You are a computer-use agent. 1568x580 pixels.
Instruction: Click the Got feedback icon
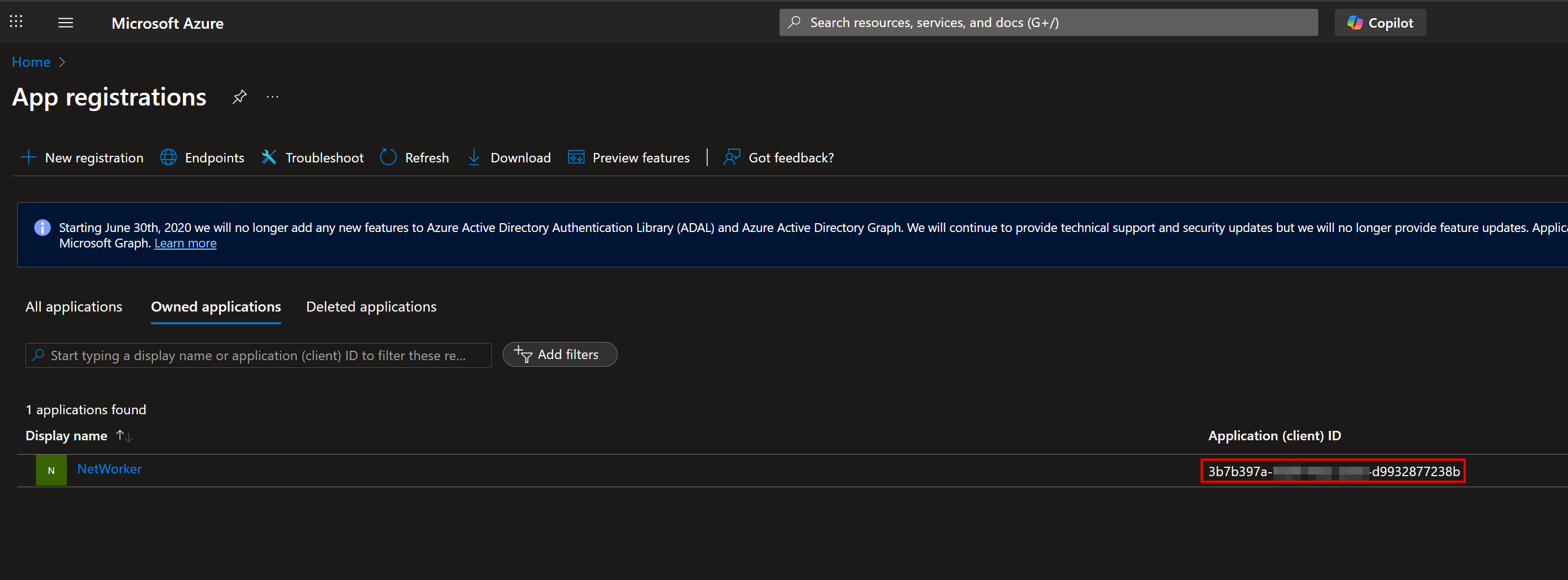tap(732, 157)
